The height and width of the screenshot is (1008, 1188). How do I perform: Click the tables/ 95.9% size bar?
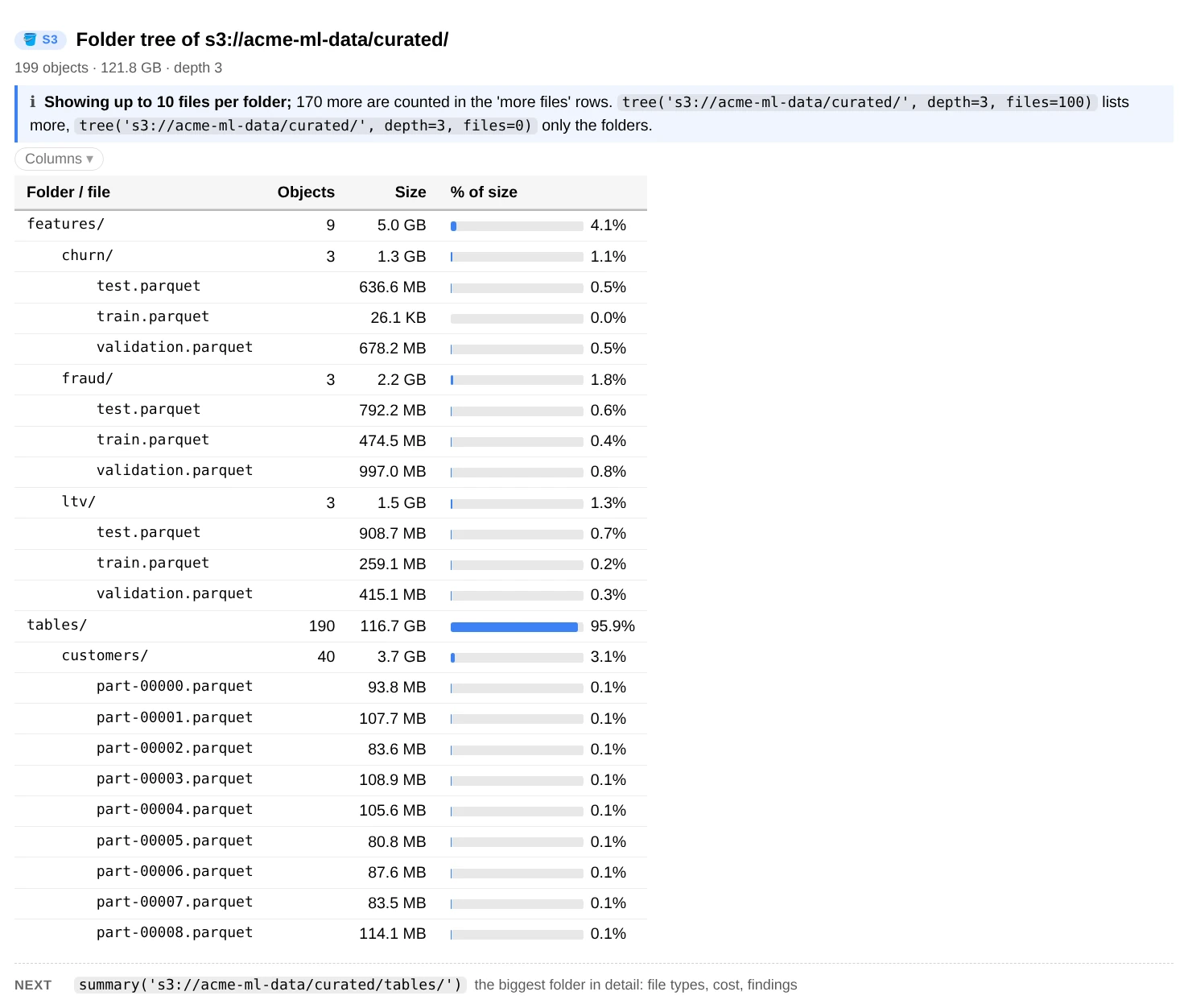click(517, 627)
